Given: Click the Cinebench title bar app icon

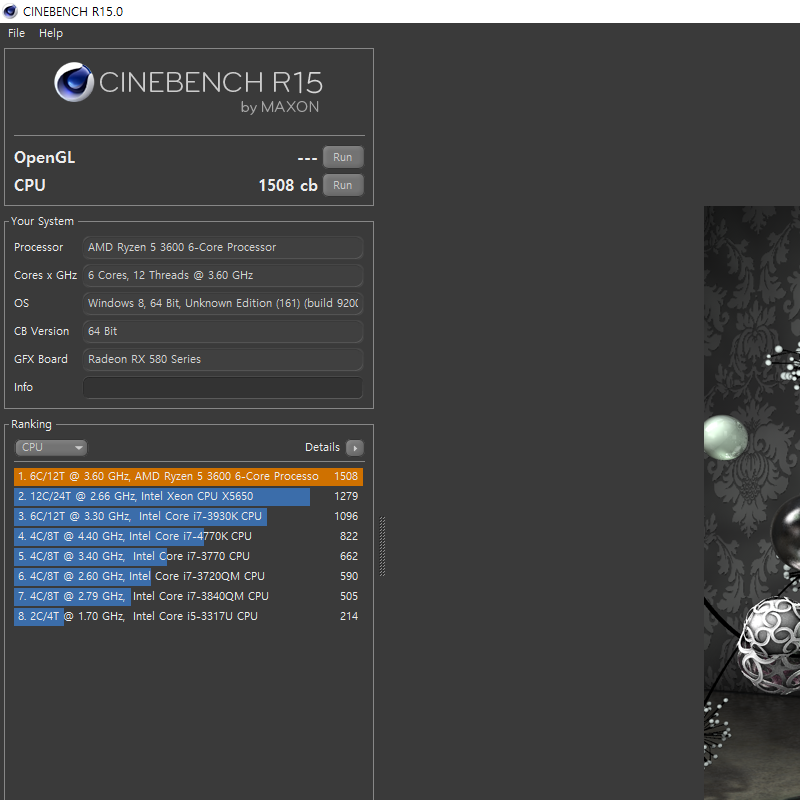Looking at the screenshot, I should [x=10, y=11].
